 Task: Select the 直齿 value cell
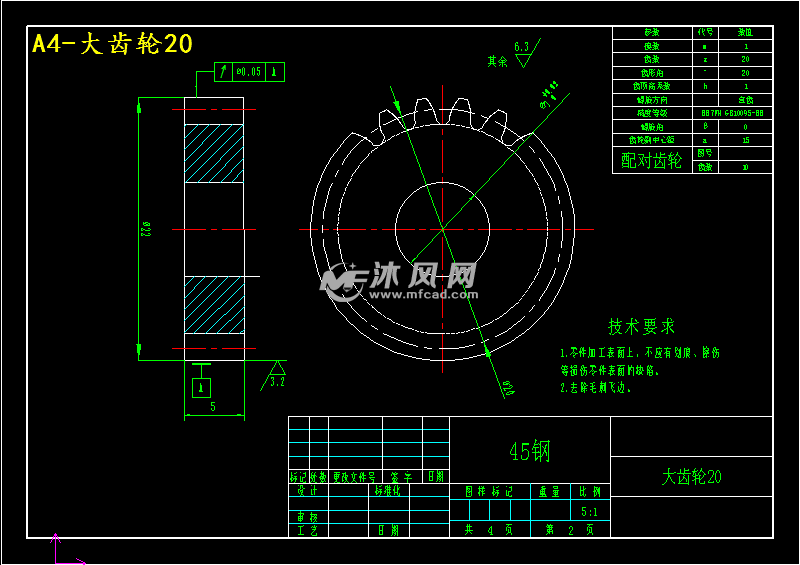tap(745, 100)
